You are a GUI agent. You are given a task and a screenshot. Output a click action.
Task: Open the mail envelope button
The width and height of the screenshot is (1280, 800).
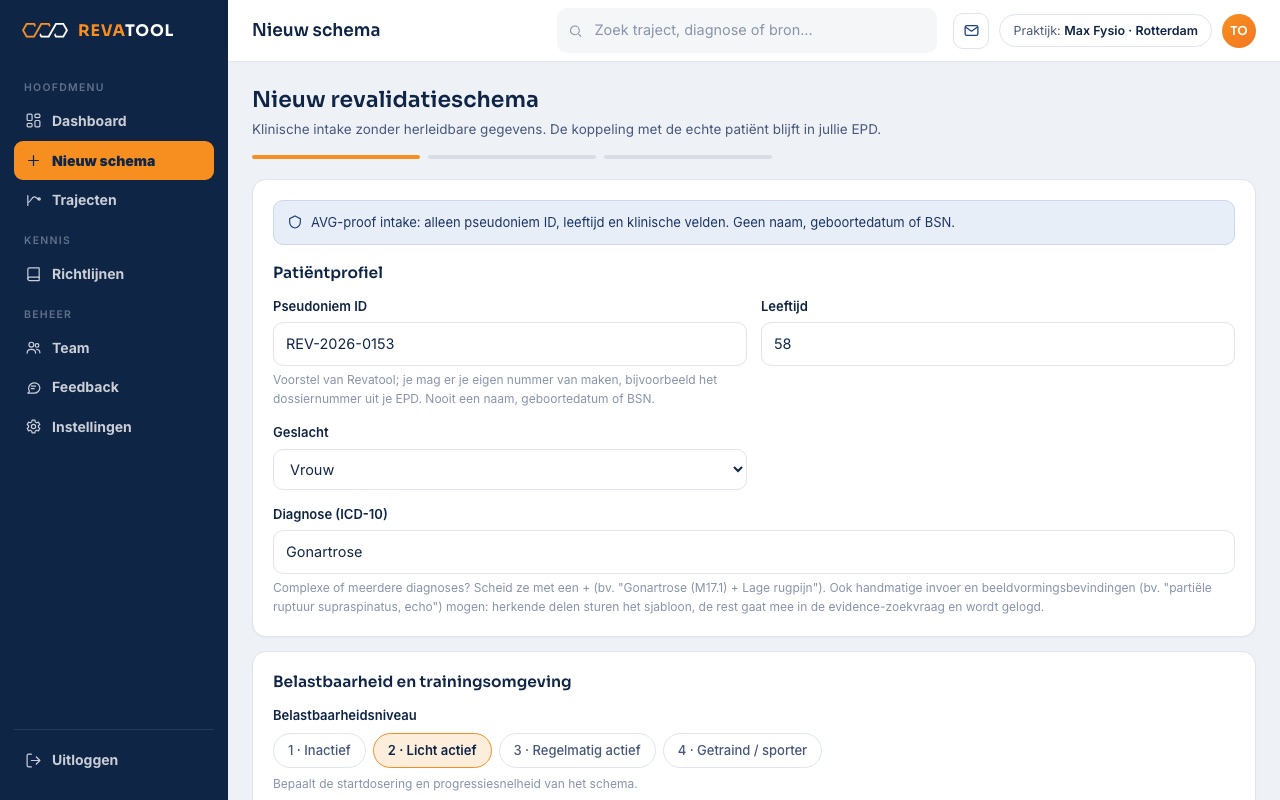(x=971, y=30)
